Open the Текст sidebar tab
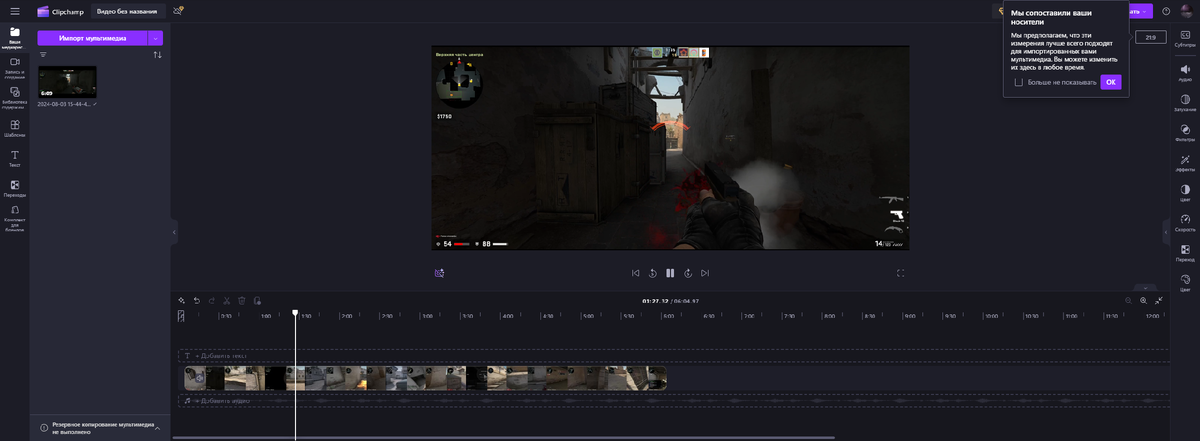Viewport: 1200px width, 441px height. 15,159
